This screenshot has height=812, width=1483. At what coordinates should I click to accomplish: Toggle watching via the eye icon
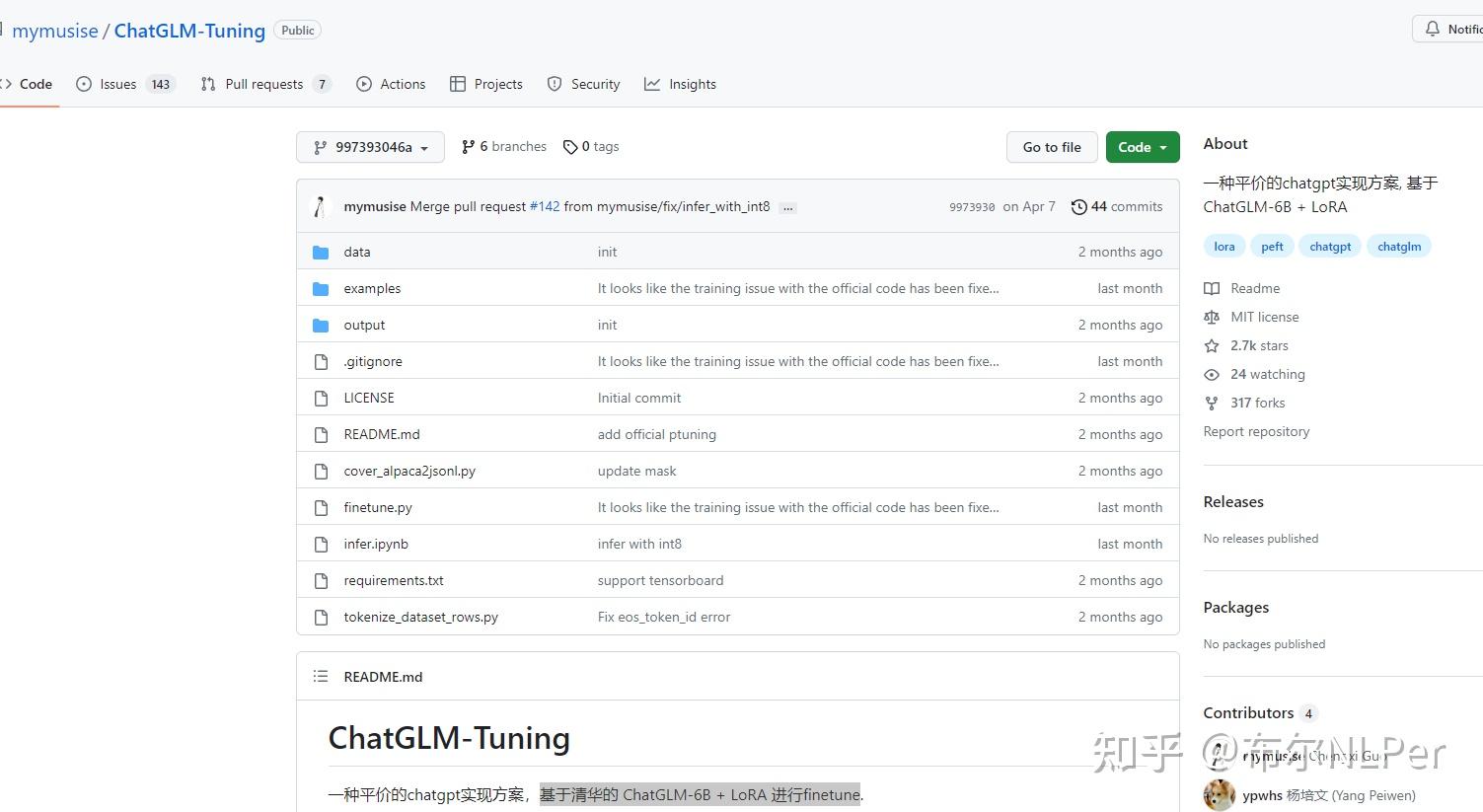click(1213, 374)
